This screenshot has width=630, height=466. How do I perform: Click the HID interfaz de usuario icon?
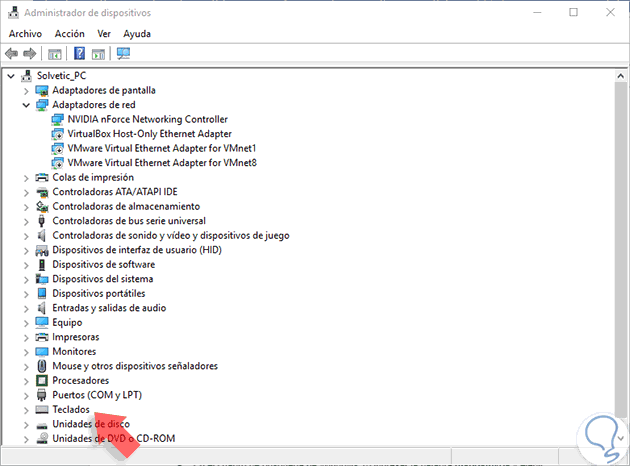pyautogui.click(x=42, y=250)
